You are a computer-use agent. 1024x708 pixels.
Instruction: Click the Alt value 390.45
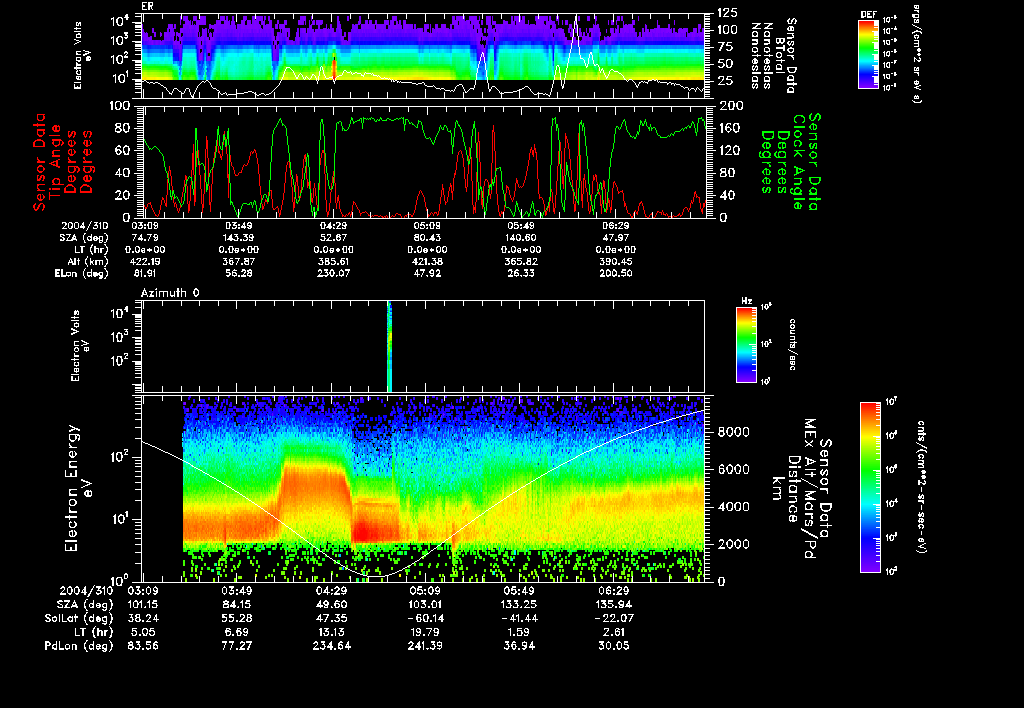(x=615, y=261)
